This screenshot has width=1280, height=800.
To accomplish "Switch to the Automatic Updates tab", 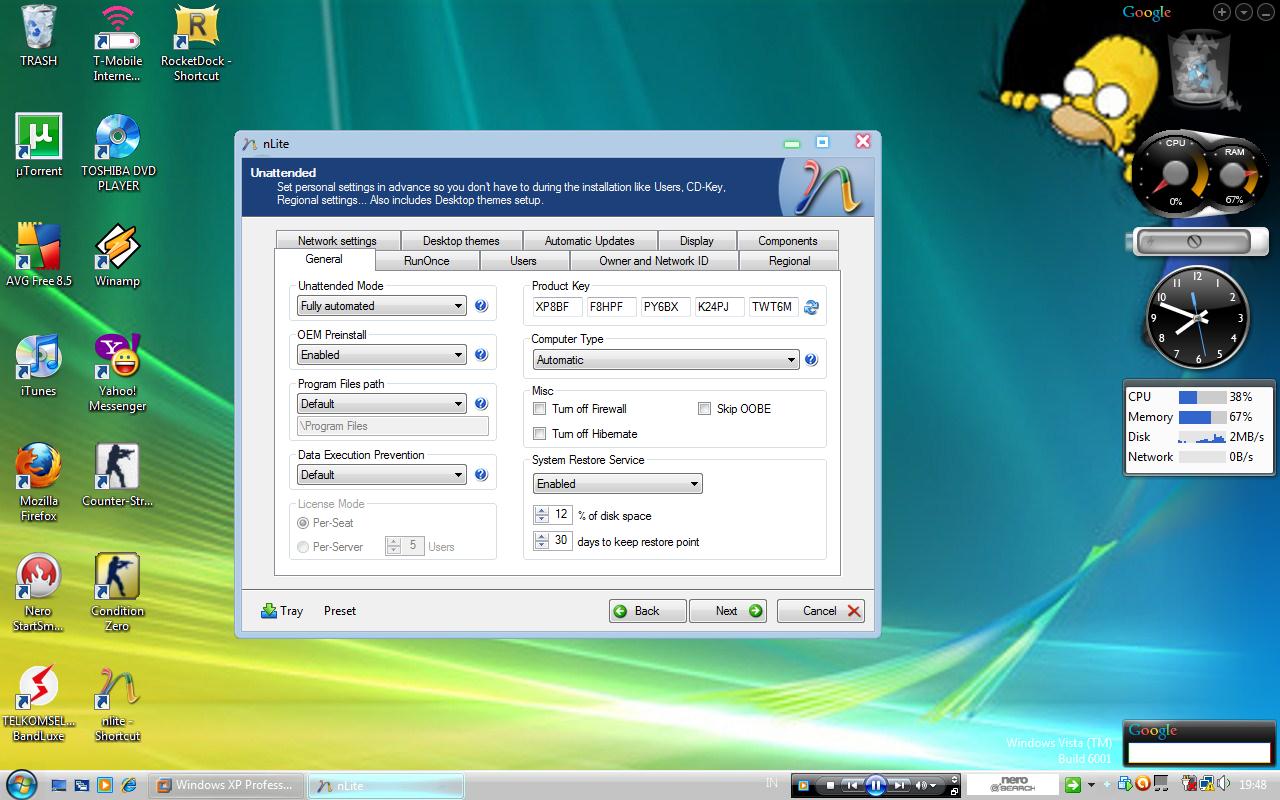I will coord(590,241).
